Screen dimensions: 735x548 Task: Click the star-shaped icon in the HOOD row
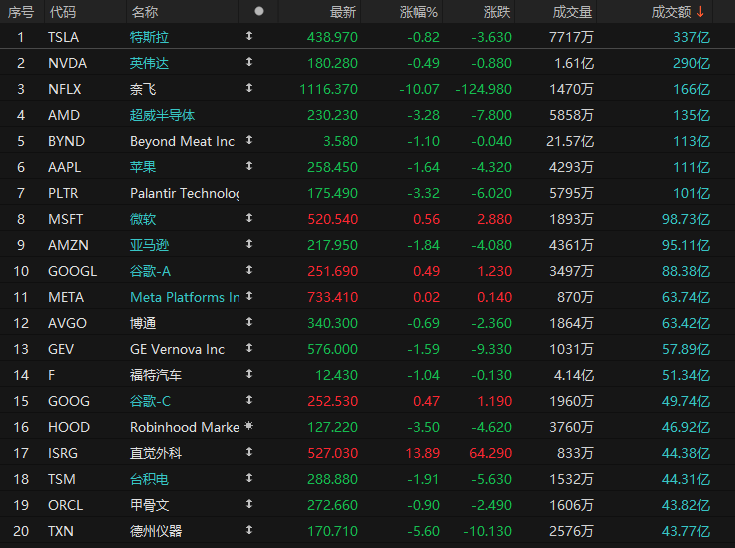[249, 426]
